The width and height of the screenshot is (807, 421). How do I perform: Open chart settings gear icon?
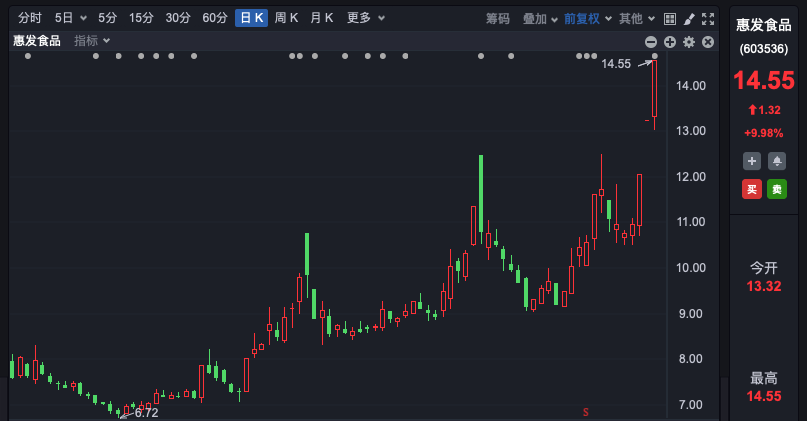[688, 41]
